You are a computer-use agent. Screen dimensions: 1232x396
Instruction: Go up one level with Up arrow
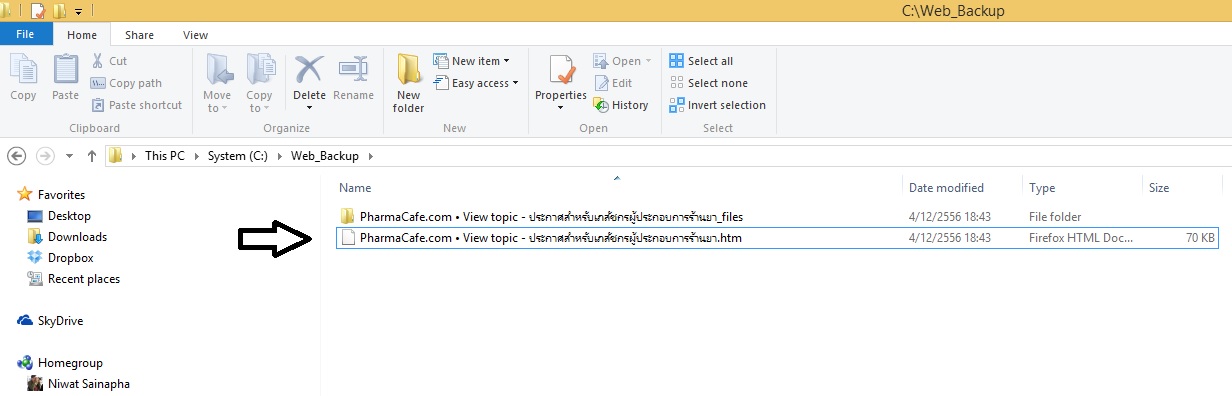[x=92, y=156]
